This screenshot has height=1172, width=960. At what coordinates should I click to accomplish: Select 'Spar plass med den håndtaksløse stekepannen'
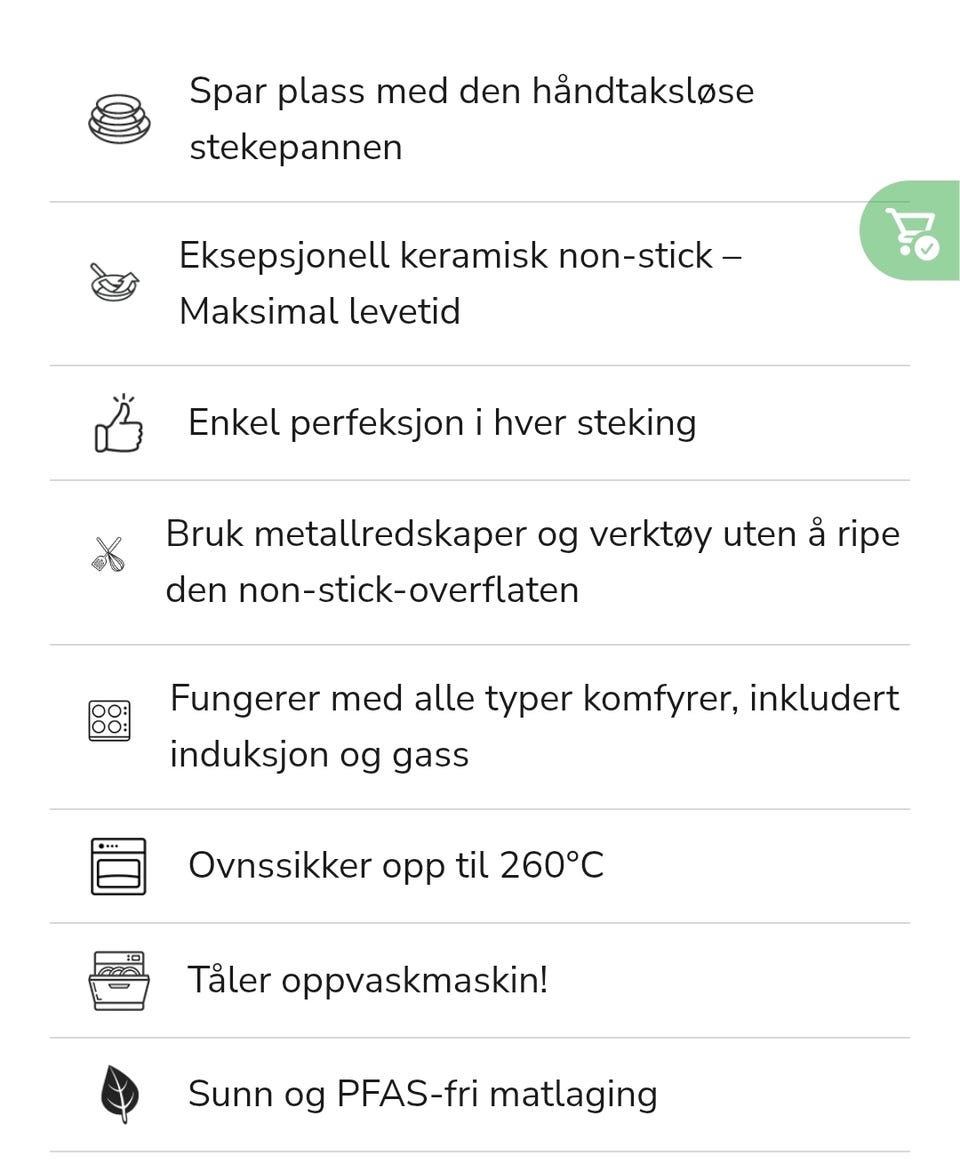472,119
